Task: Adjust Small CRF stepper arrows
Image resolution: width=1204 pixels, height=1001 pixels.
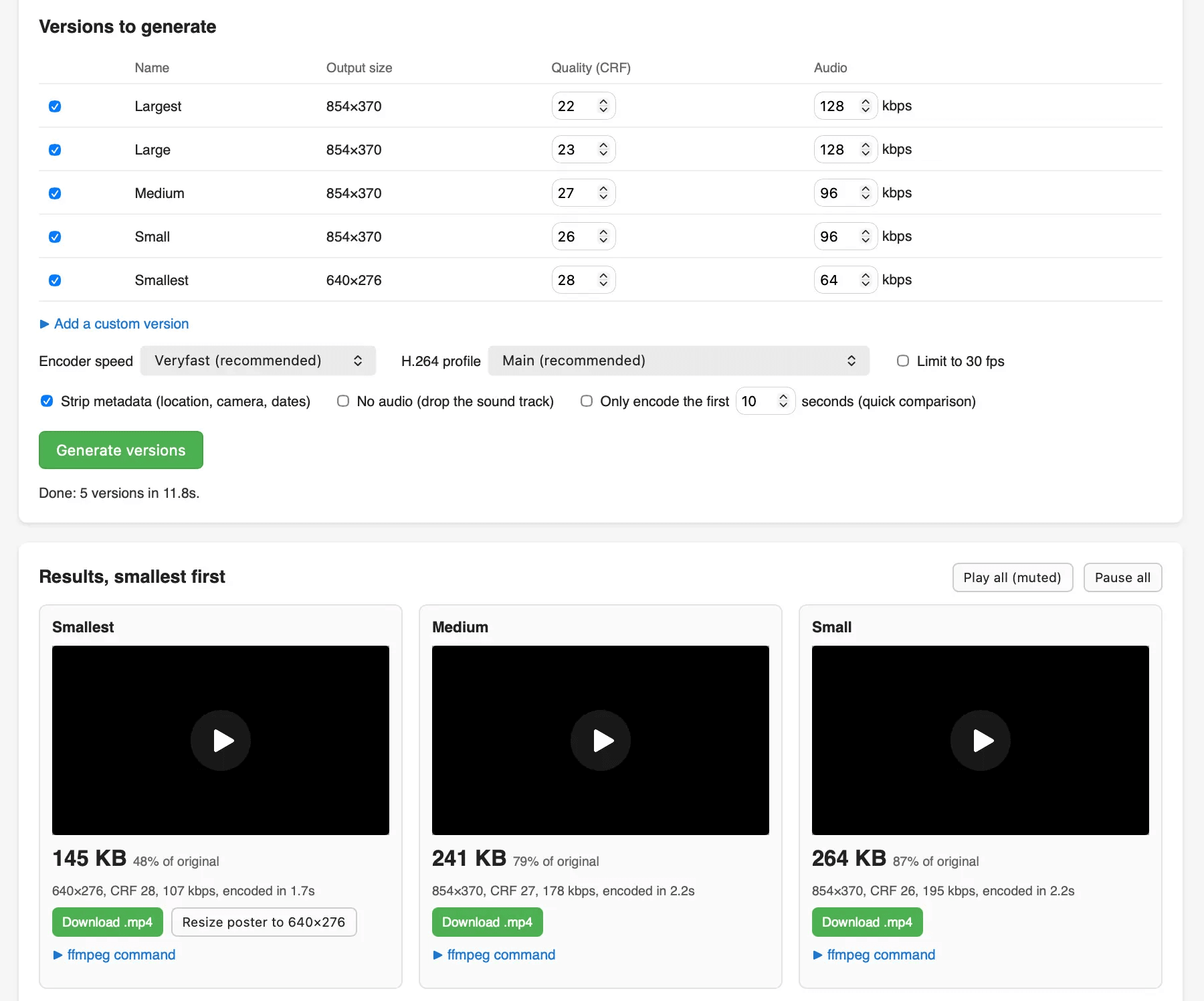Action: tap(603, 236)
